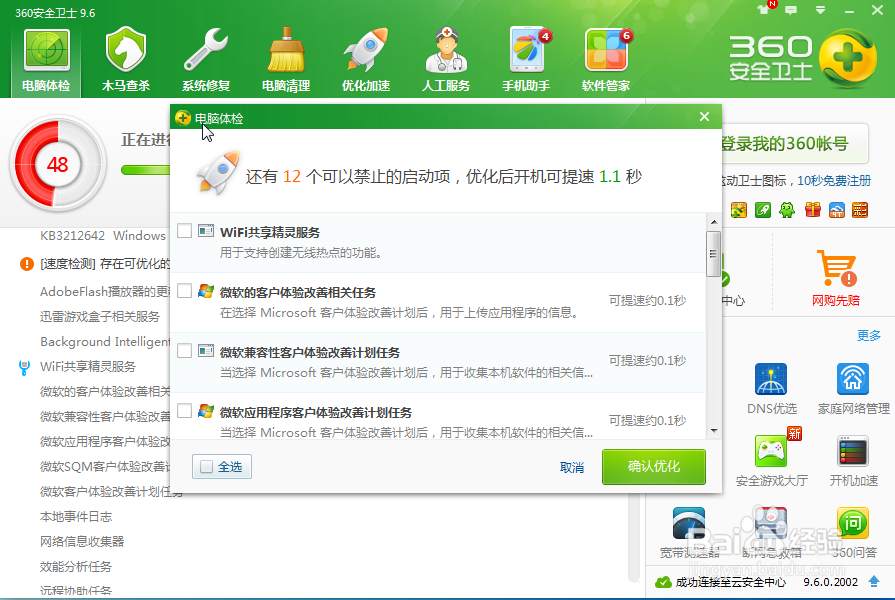The width and height of the screenshot is (895, 600).
Task: Open the skin shirt icon in title bar
Action: click(x=763, y=10)
